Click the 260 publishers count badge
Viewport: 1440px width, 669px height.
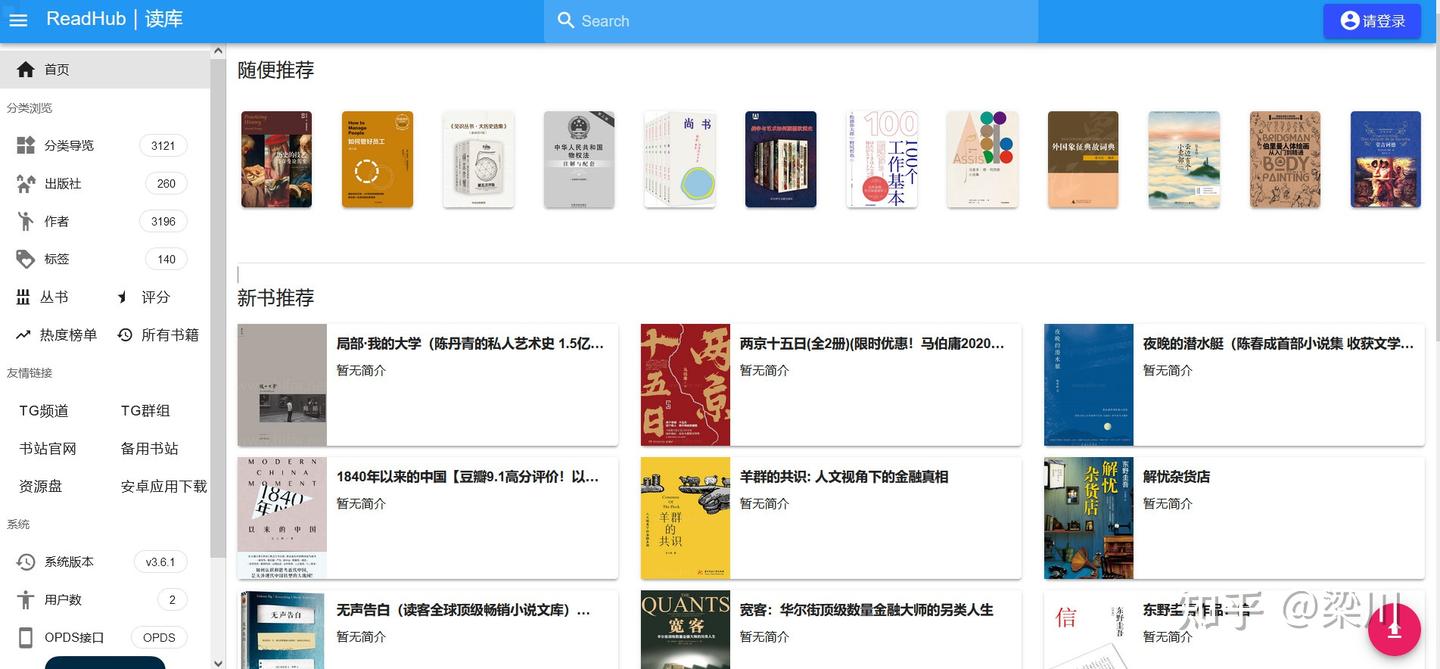point(166,184)
